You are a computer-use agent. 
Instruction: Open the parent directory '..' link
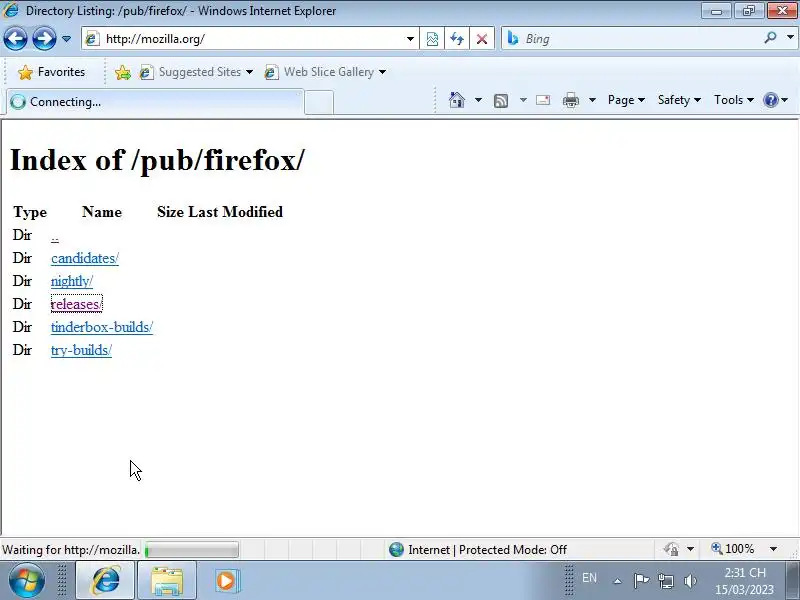[55, 237]
